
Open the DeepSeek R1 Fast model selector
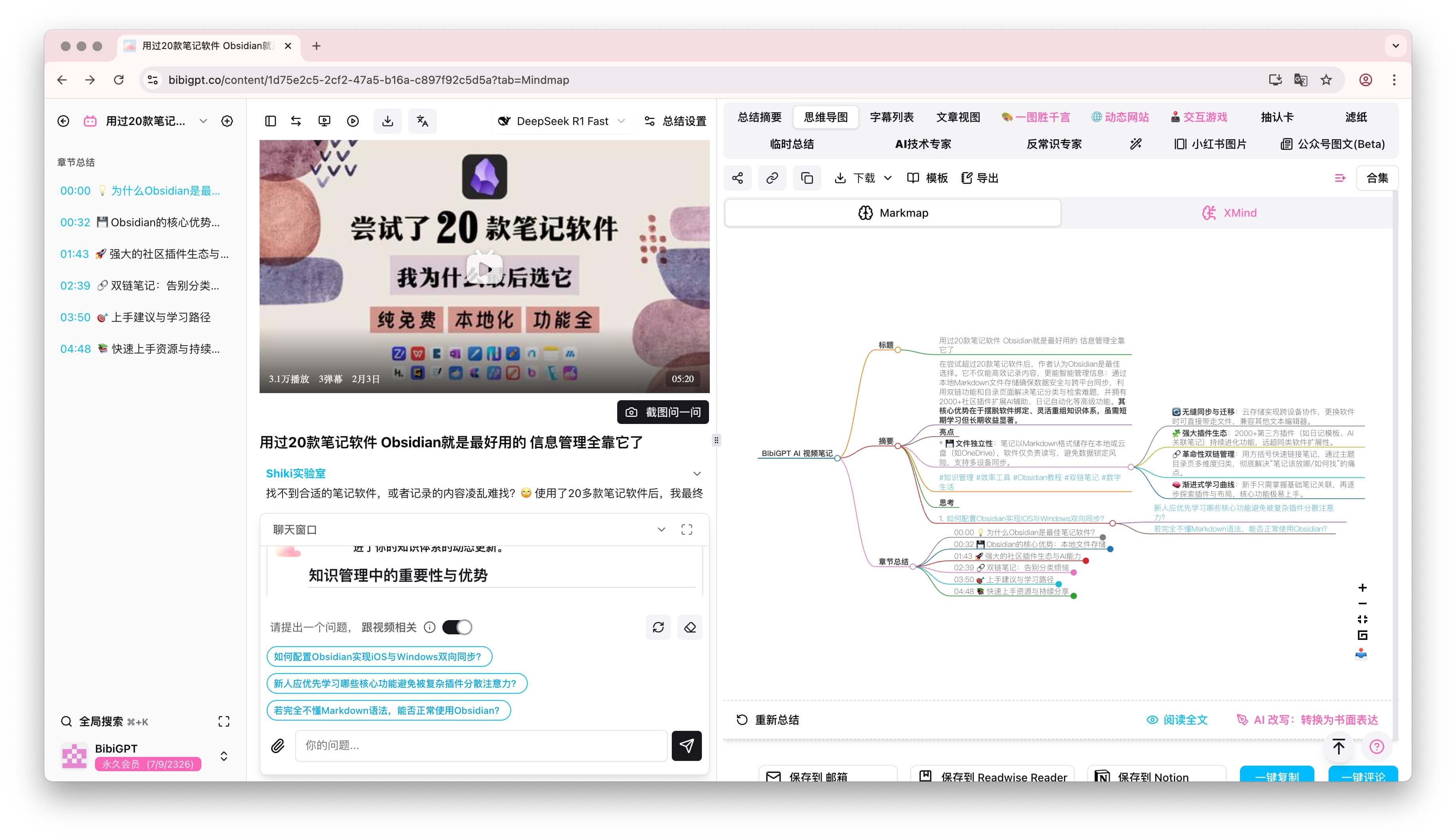561,121
